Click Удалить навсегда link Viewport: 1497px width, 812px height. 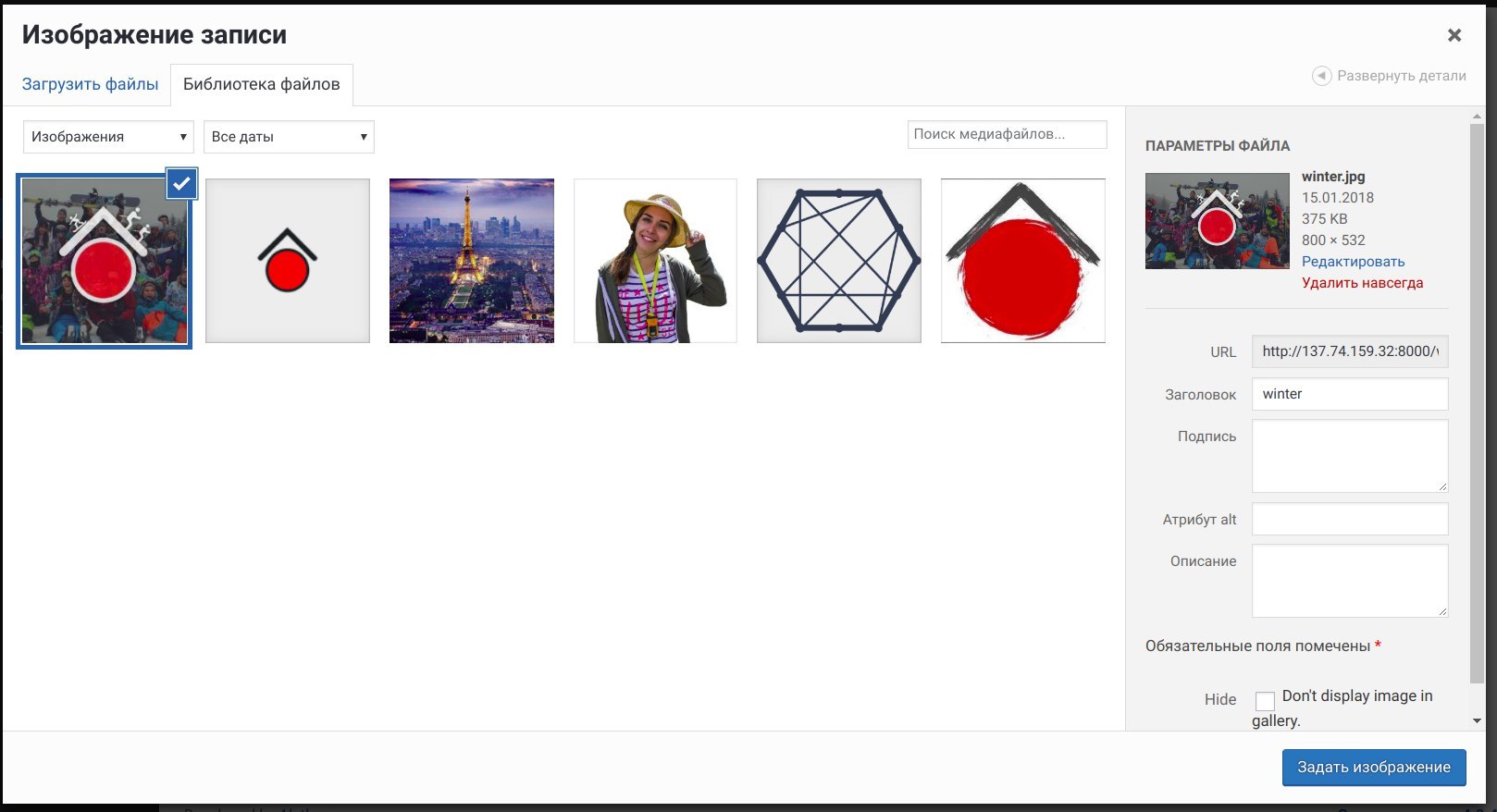(x=1362, y=283)
